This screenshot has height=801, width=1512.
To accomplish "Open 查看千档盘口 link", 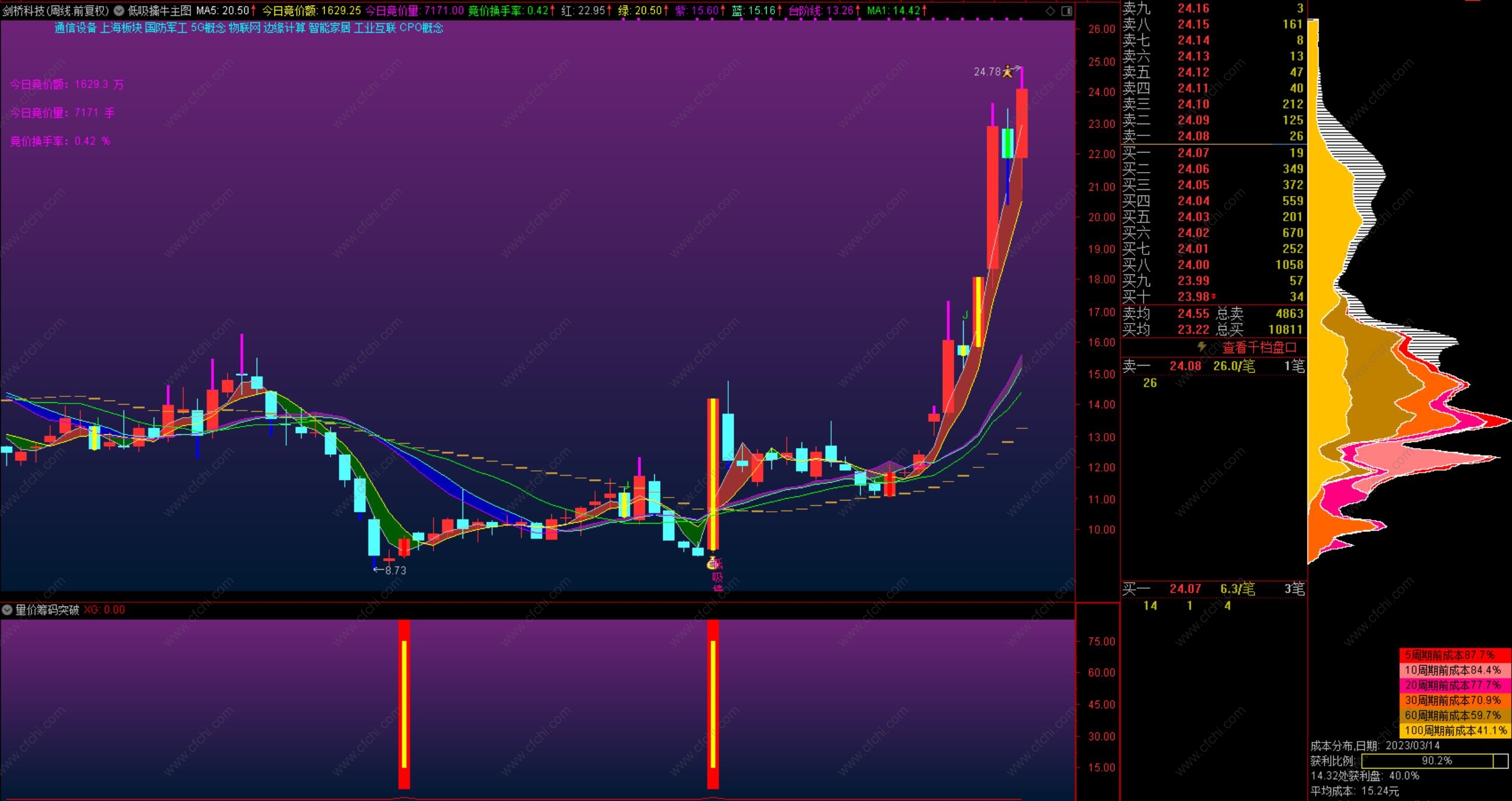I will pos(1259,348).
